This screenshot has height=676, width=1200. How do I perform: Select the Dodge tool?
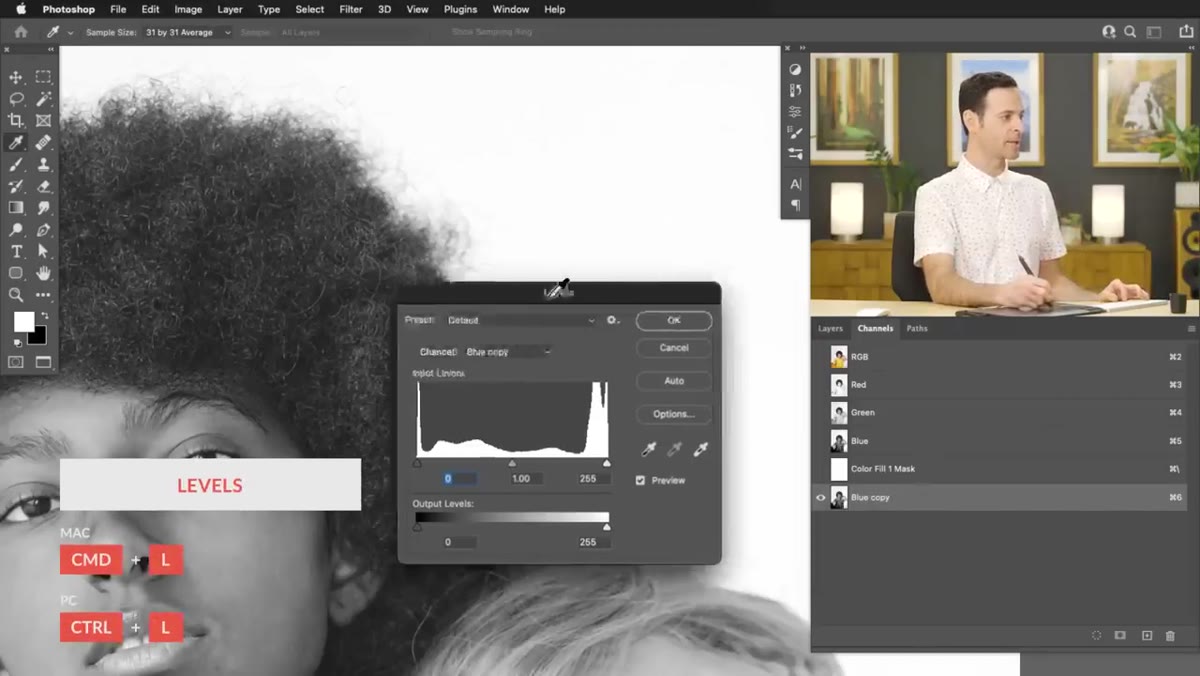[x=16, y=230]
